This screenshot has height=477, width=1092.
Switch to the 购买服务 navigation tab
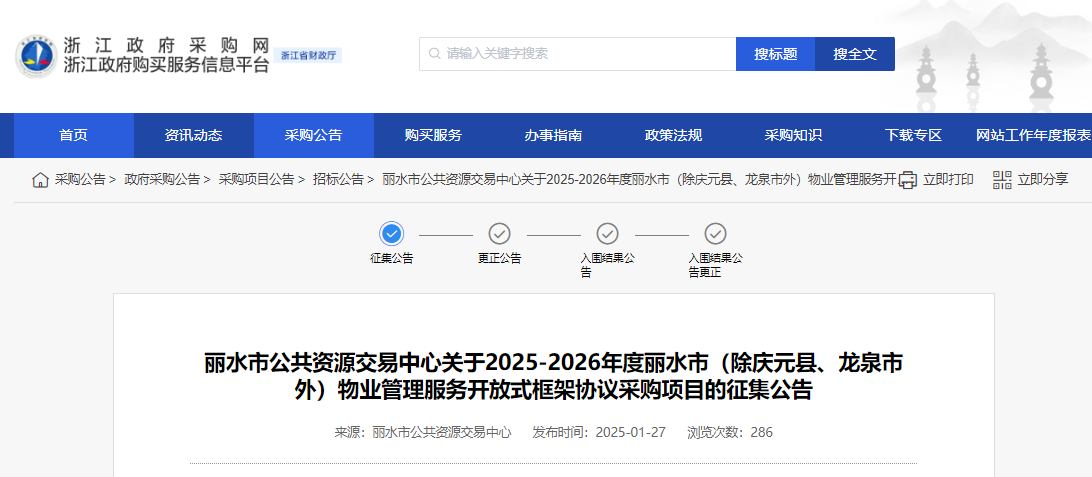[x=433, y=136]
